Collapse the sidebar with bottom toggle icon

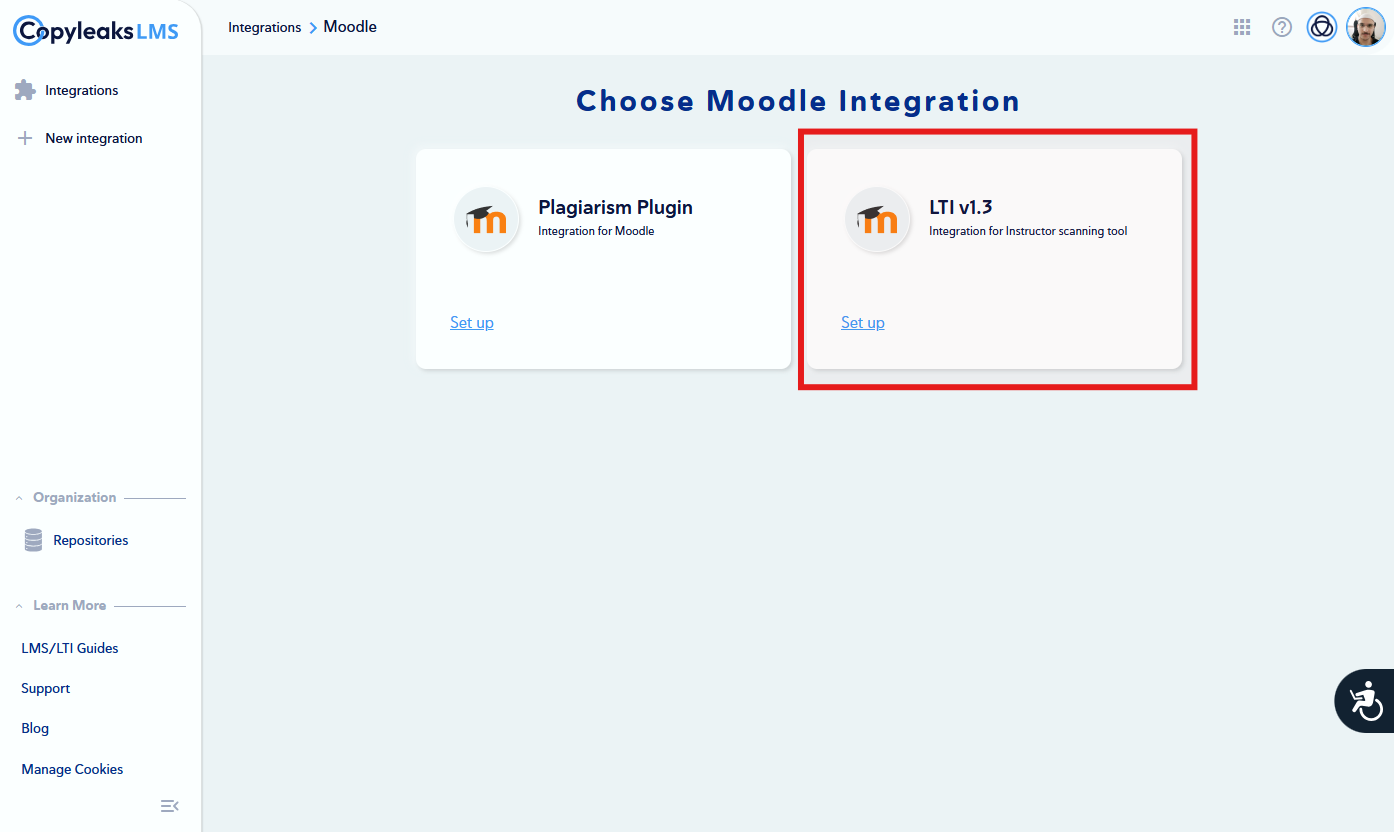pyautogui.click(x=170, y=805)
